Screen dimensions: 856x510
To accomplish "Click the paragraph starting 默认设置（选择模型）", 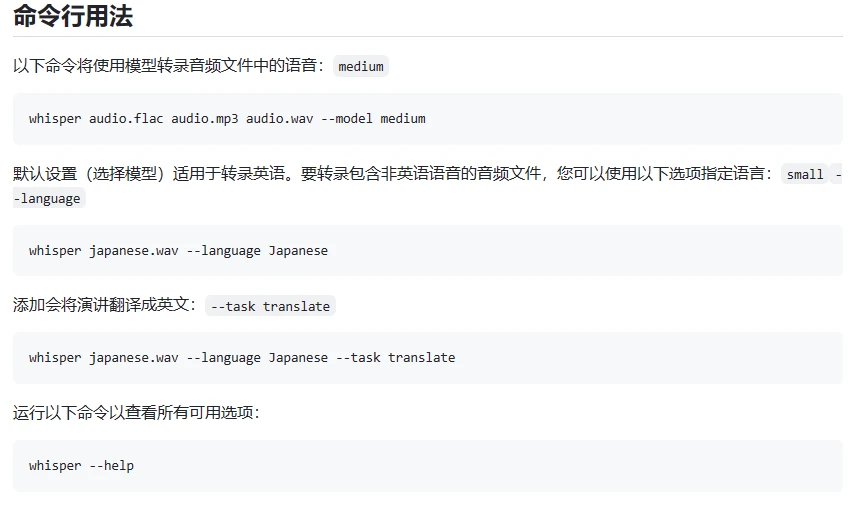I will (x=427, y=186).
